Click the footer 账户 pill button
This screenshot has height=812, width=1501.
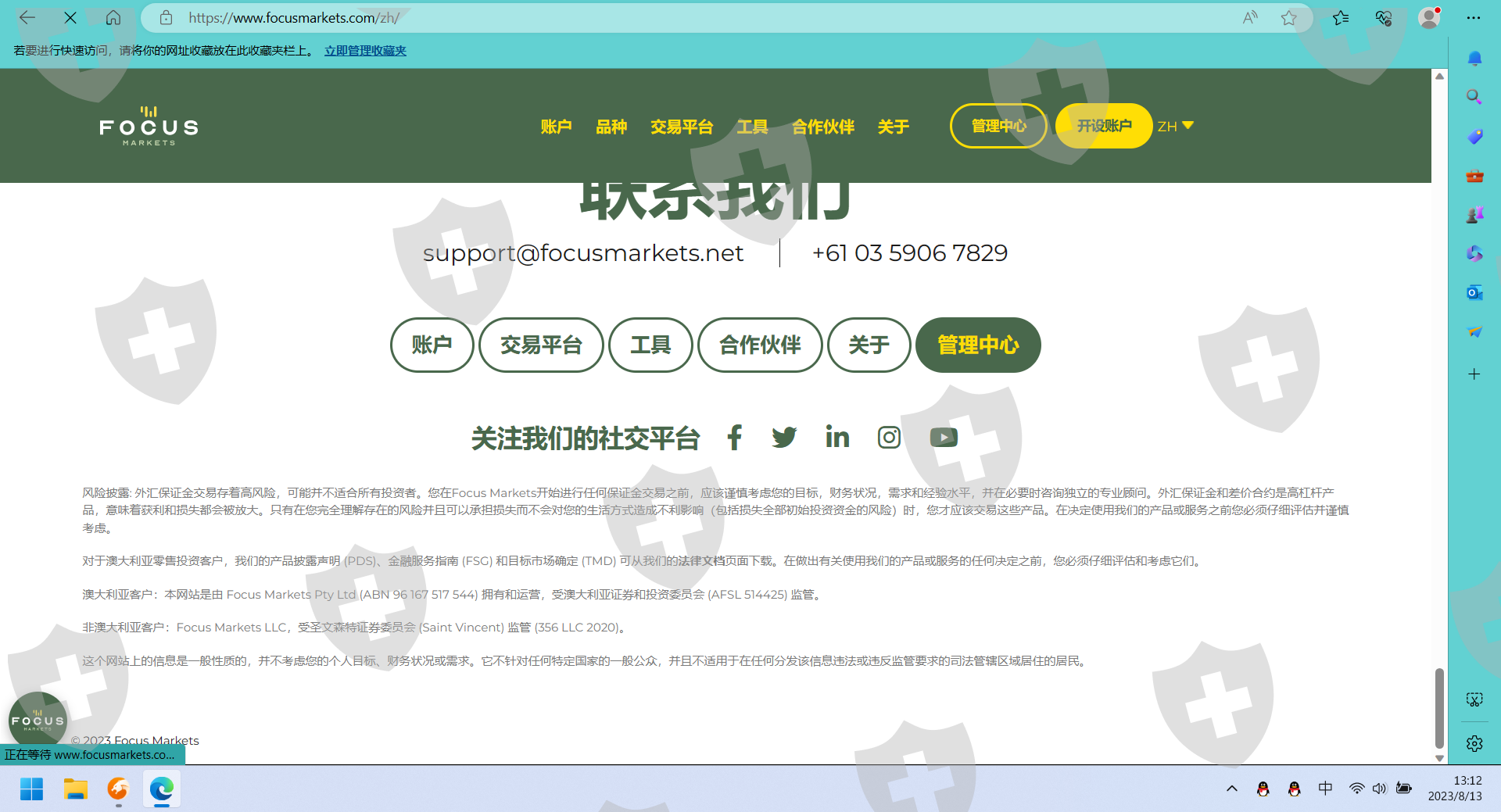tap(432, 345)
